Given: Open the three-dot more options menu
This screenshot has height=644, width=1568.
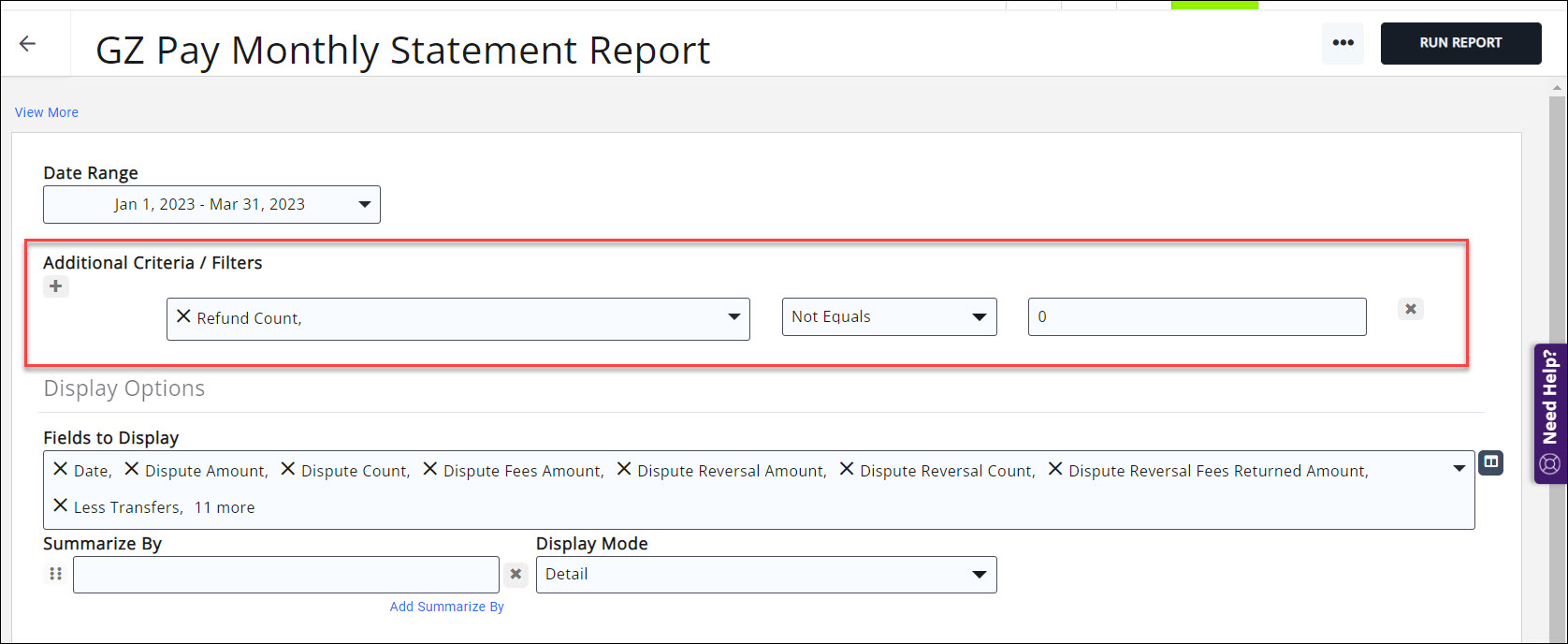Looking at the screenshot, I should coord(1343,43).
